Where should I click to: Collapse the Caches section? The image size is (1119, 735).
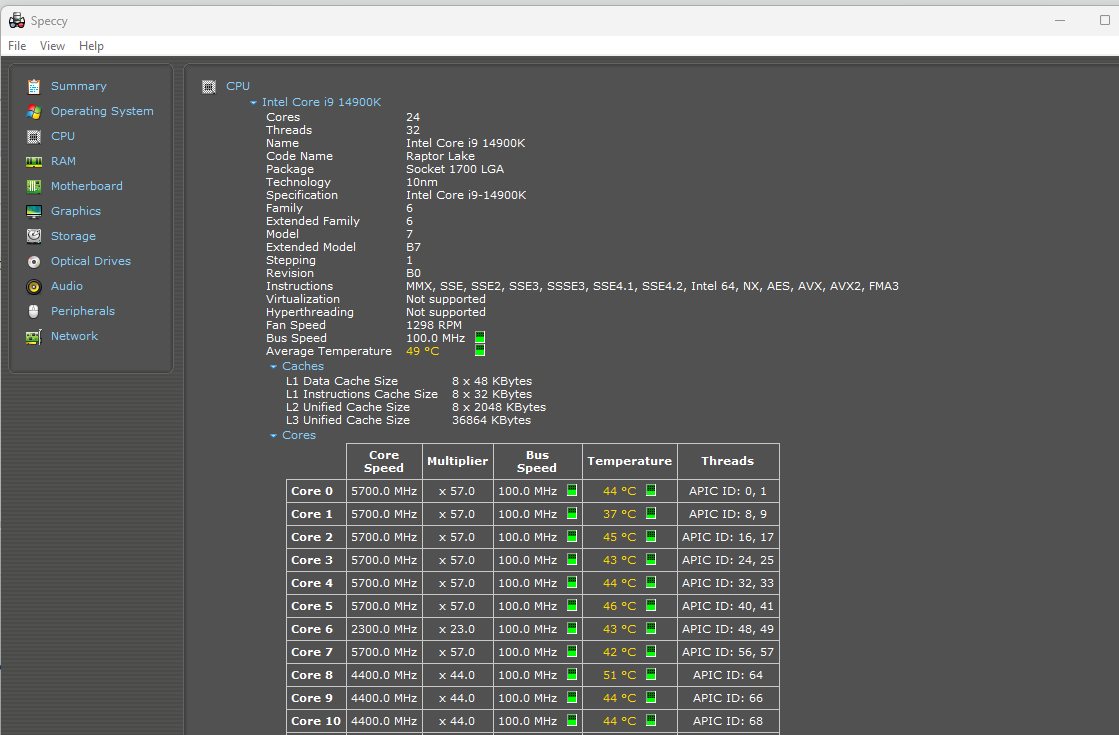click(x=274, y=367)
